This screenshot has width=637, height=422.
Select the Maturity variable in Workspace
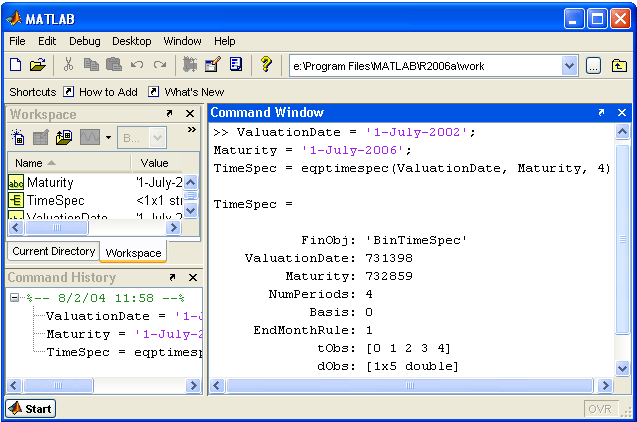tap(95, 182)
